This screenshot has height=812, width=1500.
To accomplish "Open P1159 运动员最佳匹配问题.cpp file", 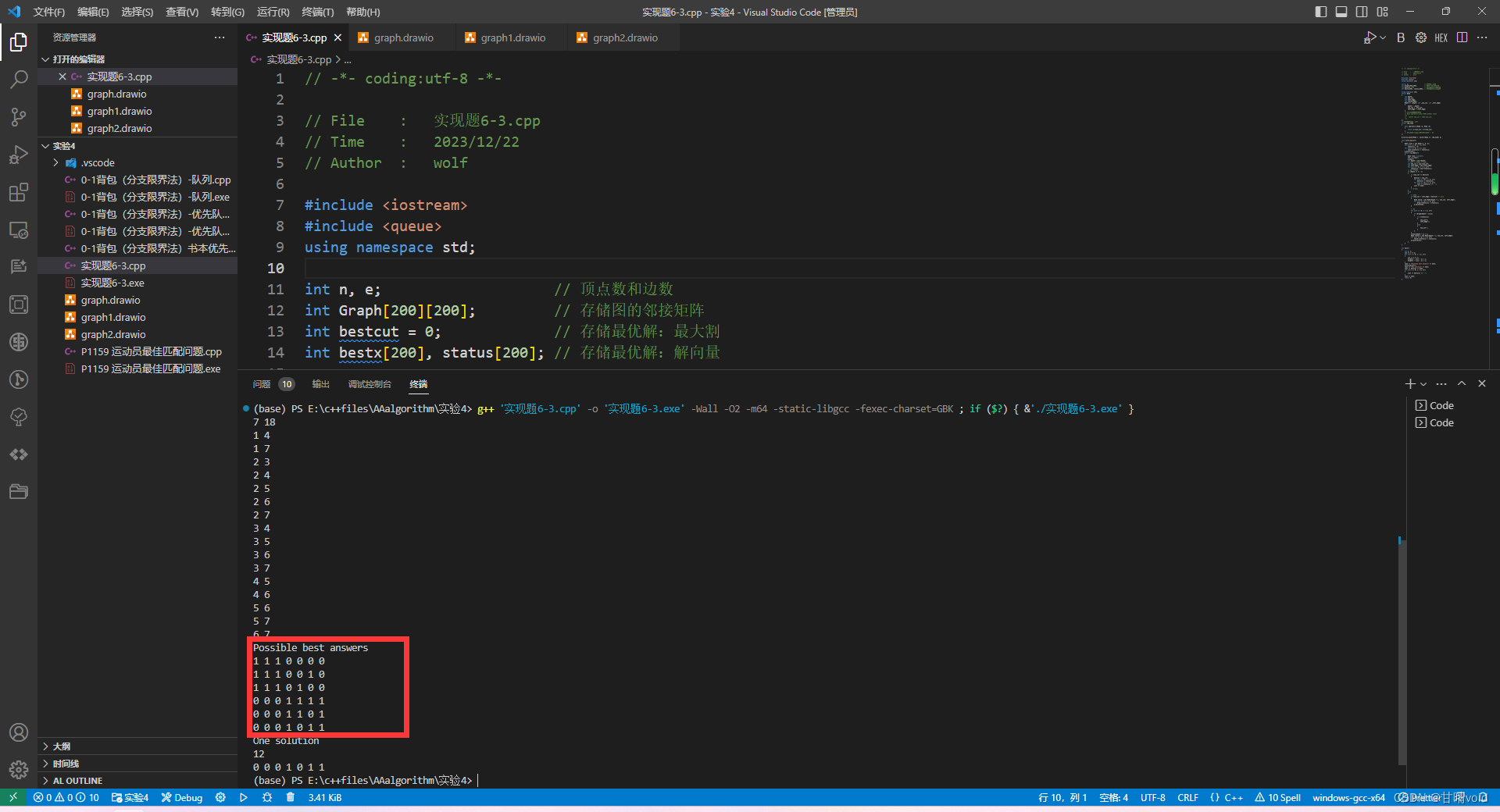I will coord(137,351).
